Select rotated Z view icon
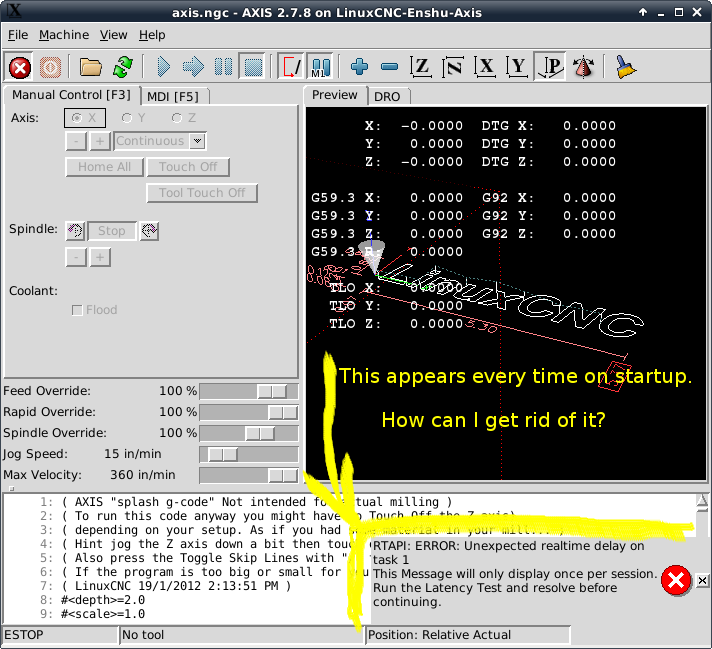This screenshot has height=649, width=712. [x=453, y=67]
